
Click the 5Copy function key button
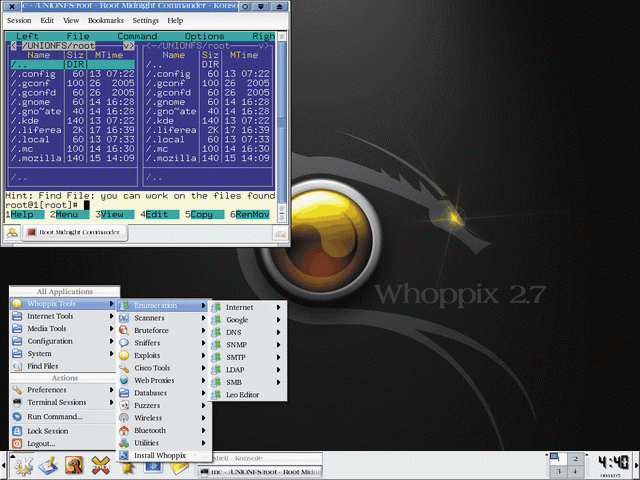pyautogui.click(x=204, y=215)
